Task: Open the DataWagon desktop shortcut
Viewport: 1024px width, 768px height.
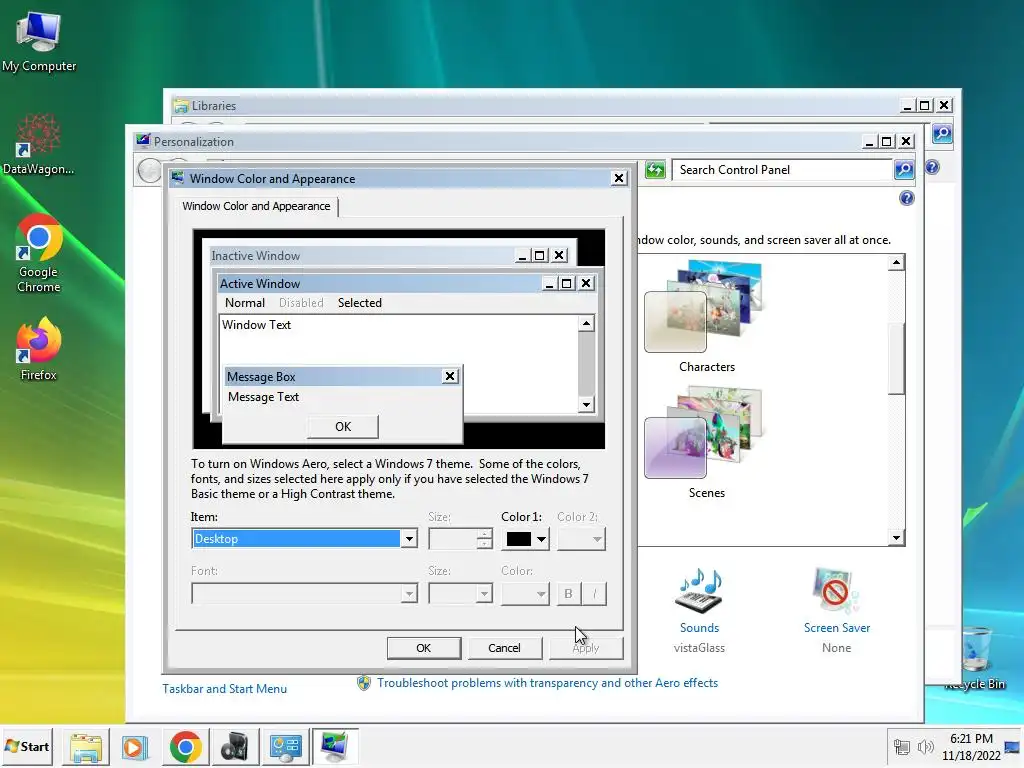Action: [x=39, y=145]
